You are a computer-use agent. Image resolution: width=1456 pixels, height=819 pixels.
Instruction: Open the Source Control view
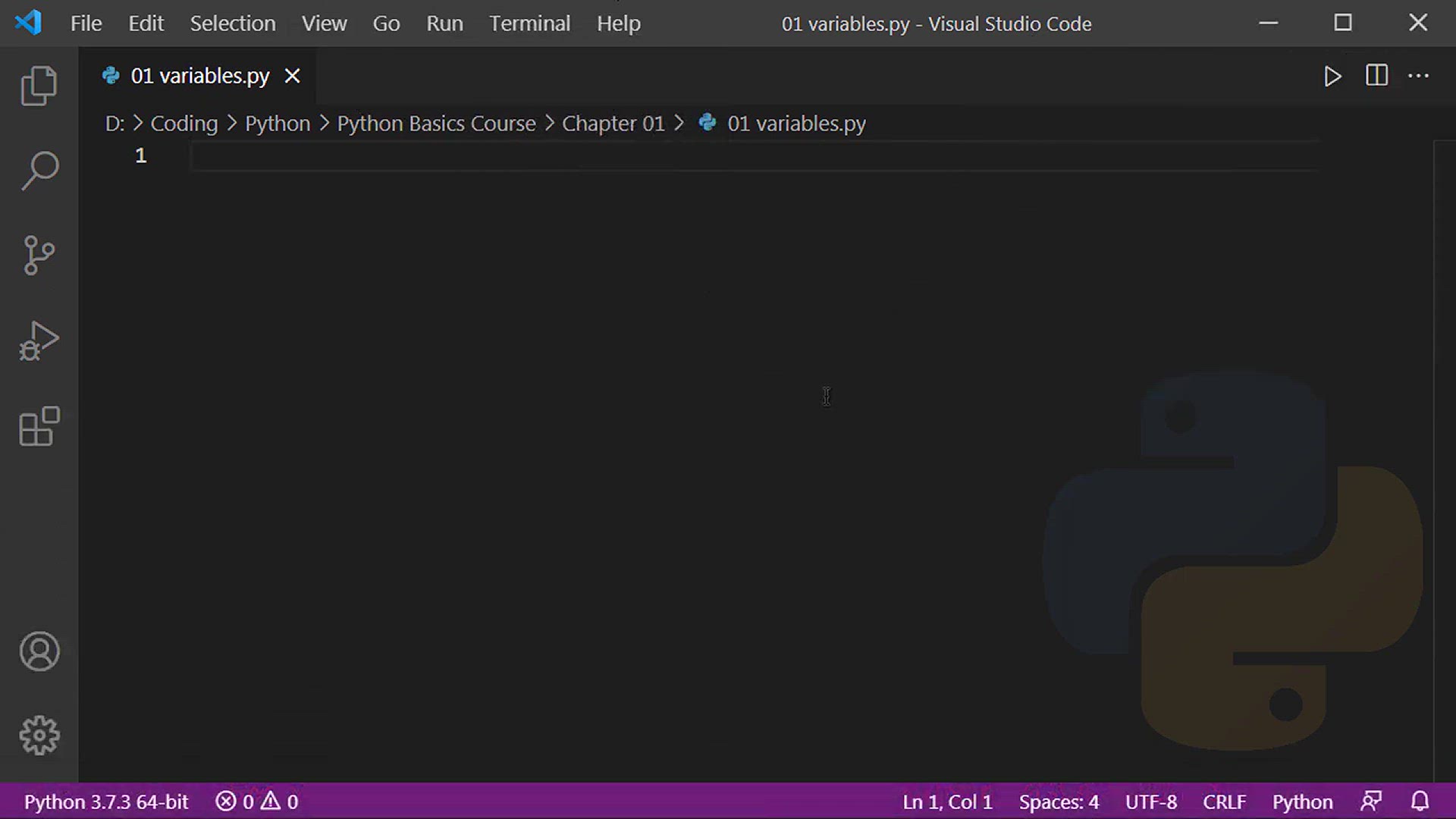39,256
